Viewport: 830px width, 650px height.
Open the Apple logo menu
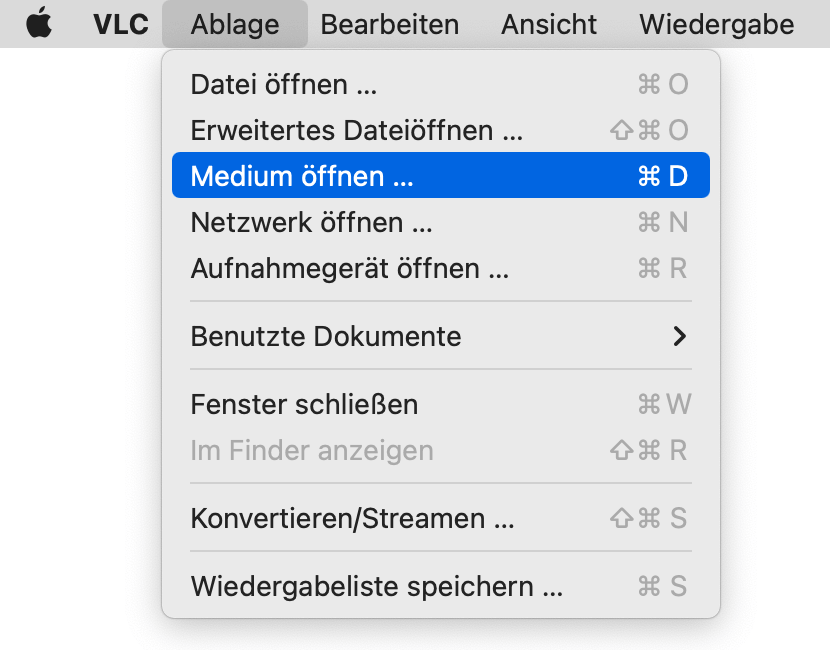click(x=39, y=24)
